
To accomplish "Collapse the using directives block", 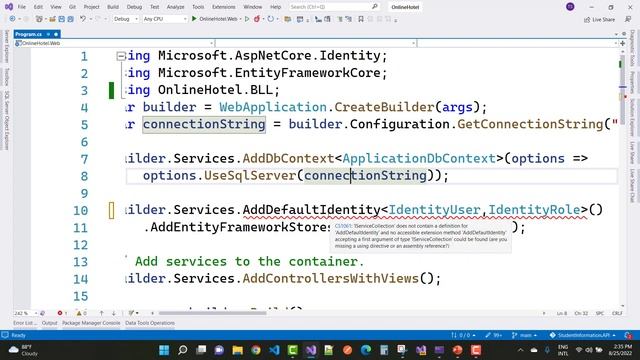I will point(121,56).
